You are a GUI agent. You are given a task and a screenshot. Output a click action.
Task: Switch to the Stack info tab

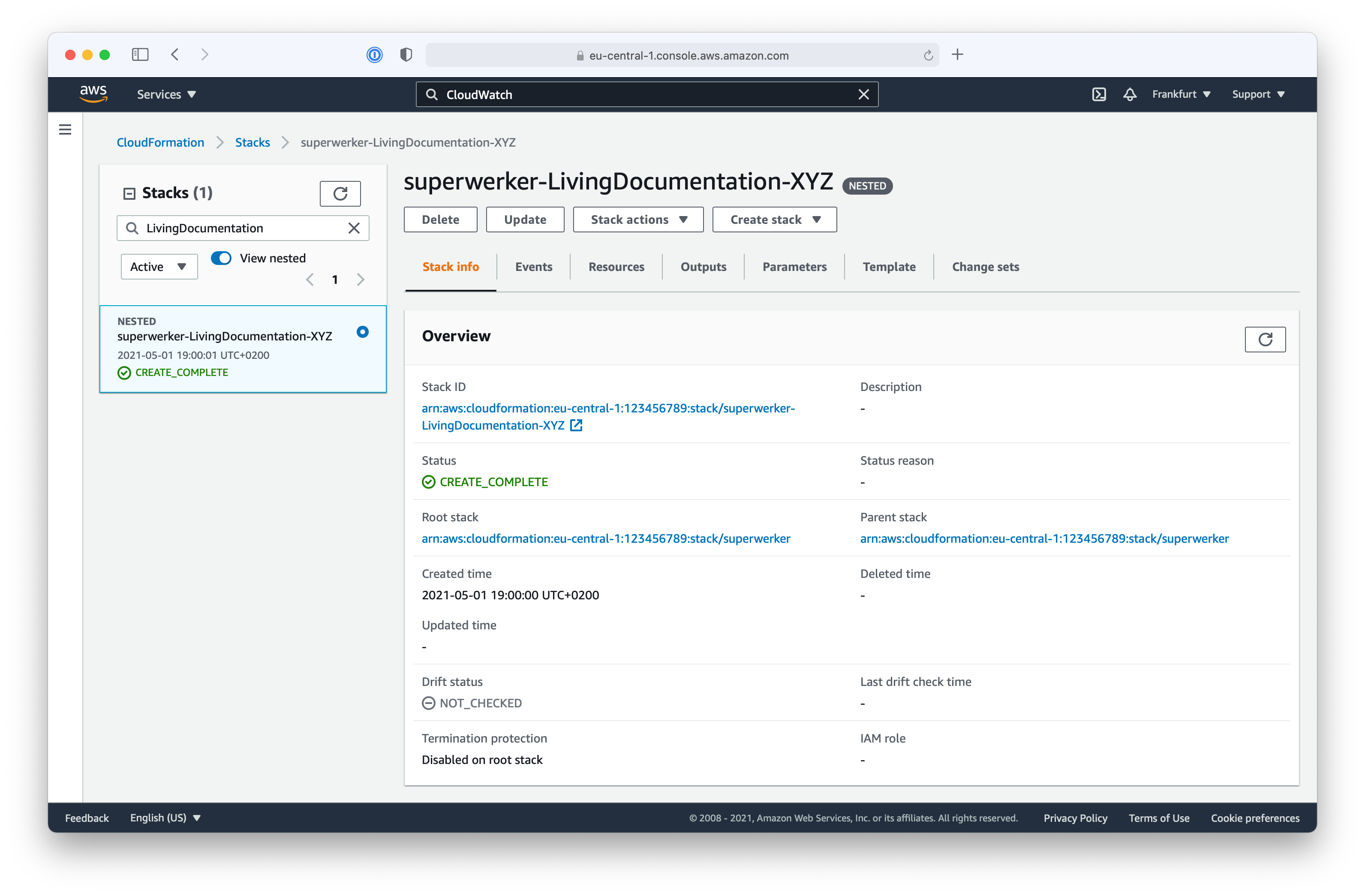450,267
